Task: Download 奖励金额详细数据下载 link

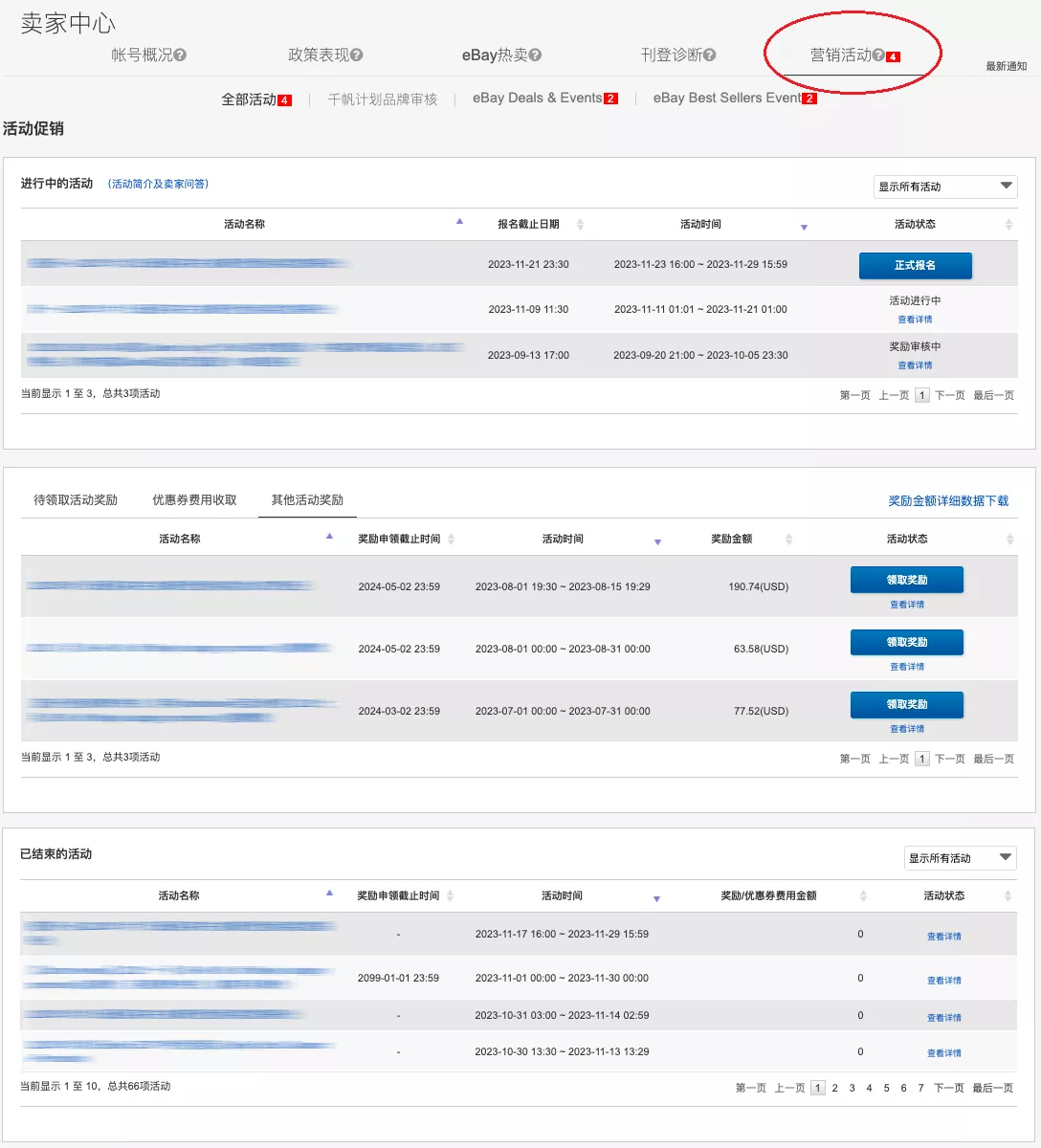Action: pos(947,501)
